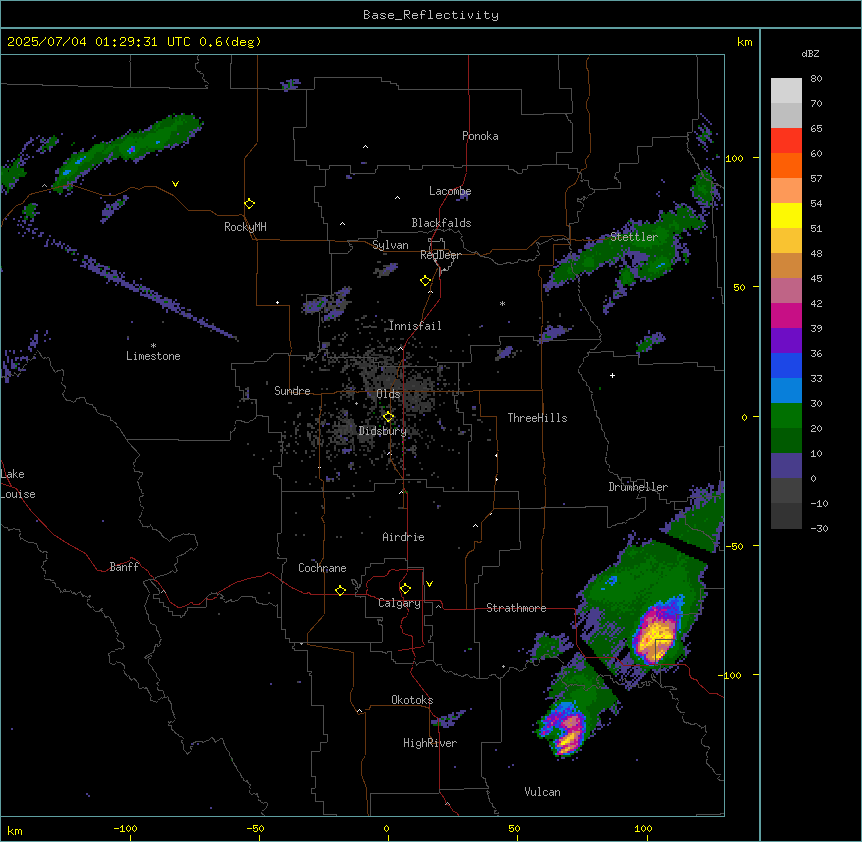Select the purple 36-39 dBZ legend swatch
862x842 pixels.
(786, 341)
